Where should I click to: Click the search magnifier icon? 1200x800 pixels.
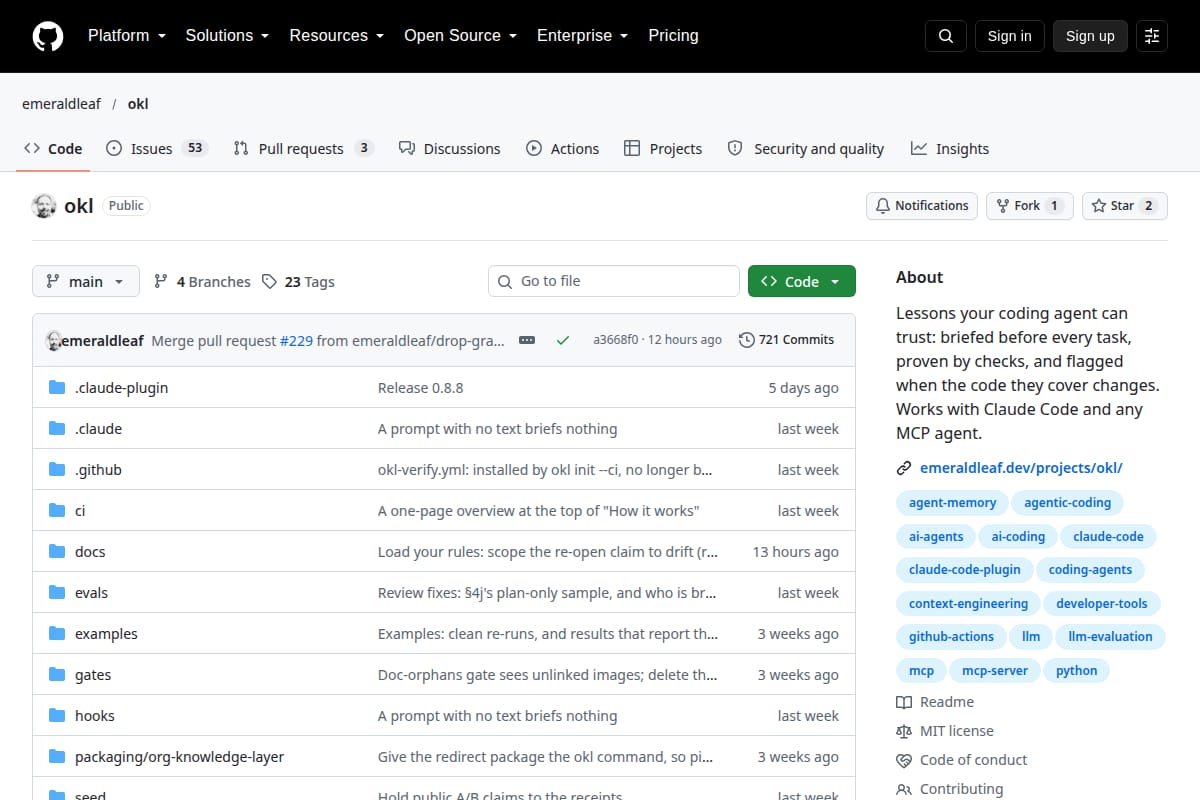point(946,36)
